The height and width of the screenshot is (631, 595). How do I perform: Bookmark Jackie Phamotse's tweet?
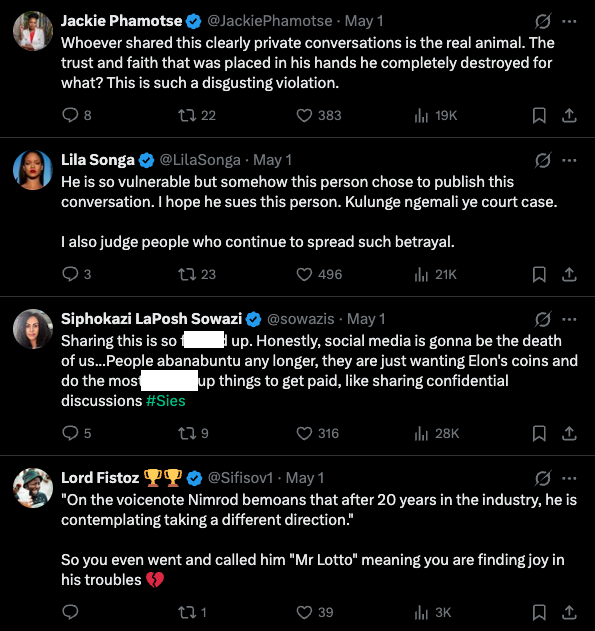coord(539,115)
